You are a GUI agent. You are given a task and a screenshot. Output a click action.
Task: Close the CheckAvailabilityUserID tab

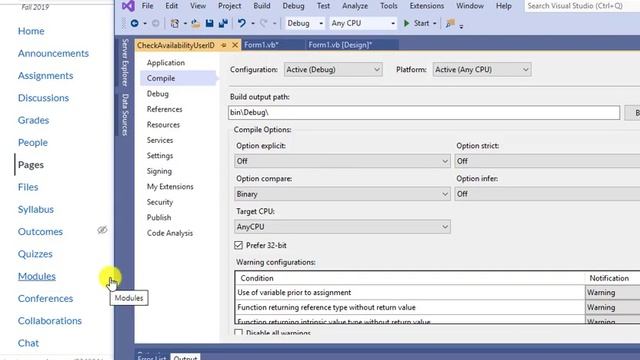235,45
